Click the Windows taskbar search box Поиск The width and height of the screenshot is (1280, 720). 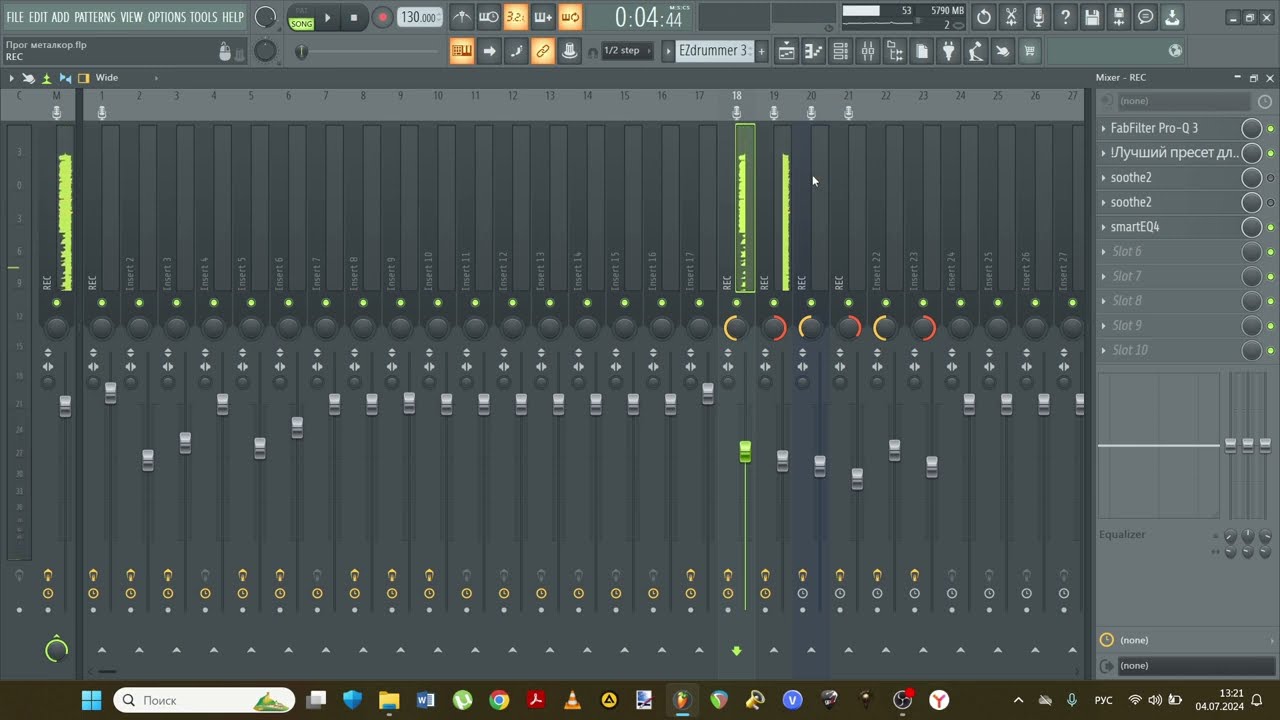pyautogui.click(x=204, y=700)
